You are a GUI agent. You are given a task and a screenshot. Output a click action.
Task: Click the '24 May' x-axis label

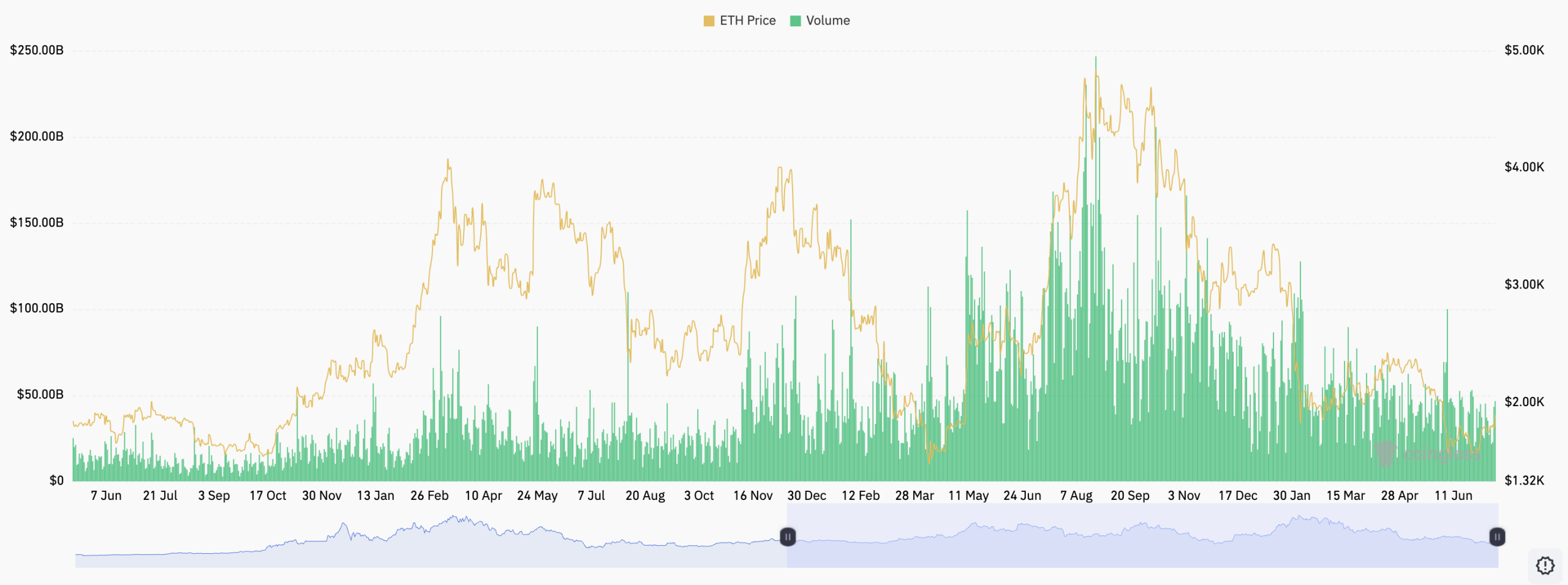tap(537, 496)
